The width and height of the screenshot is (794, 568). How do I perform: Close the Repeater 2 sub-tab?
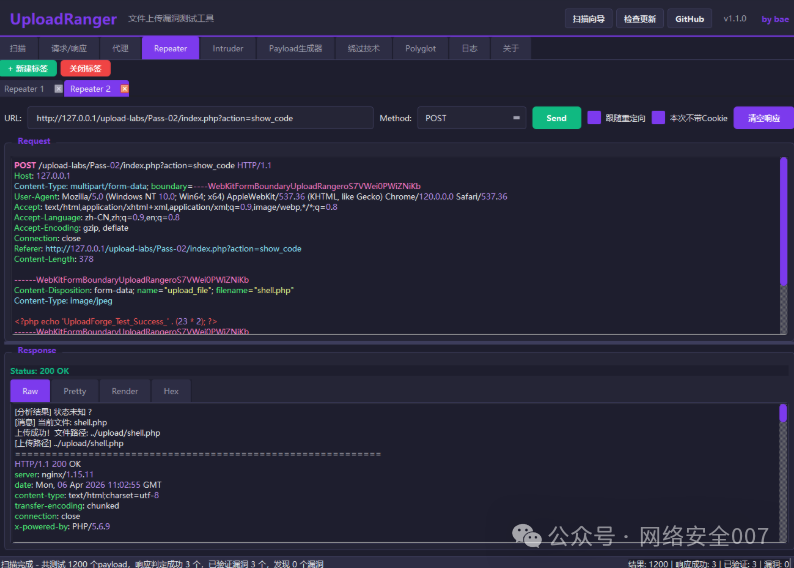125,89
